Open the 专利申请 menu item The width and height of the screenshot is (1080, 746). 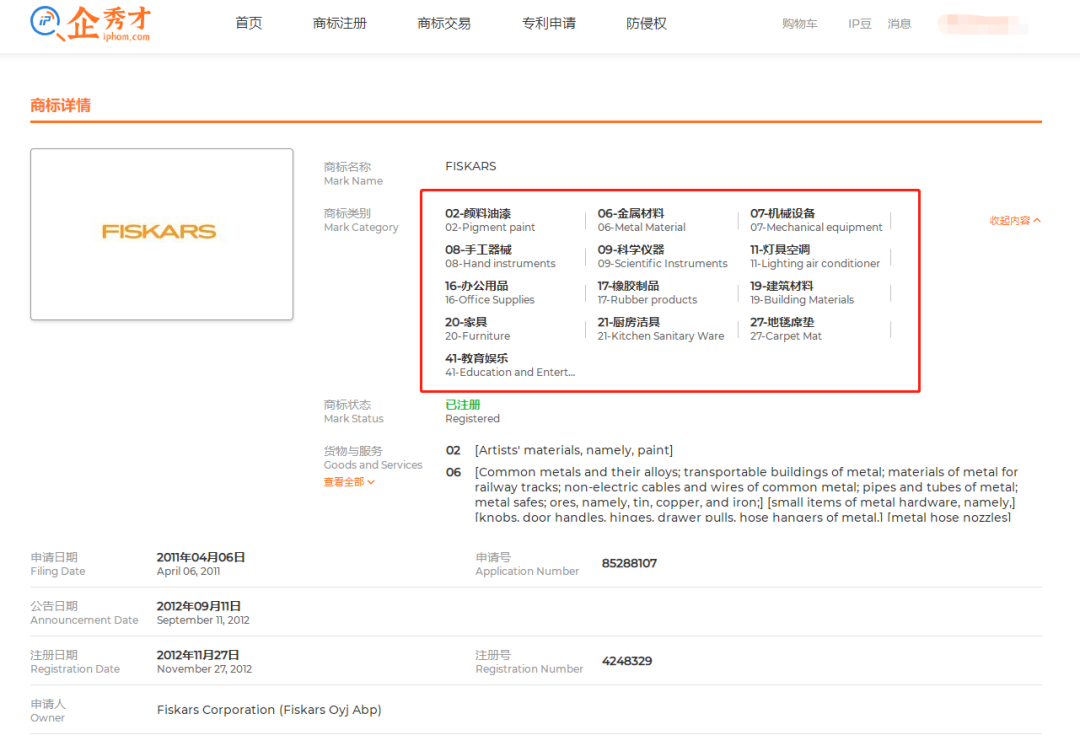(x=549, y=23)
